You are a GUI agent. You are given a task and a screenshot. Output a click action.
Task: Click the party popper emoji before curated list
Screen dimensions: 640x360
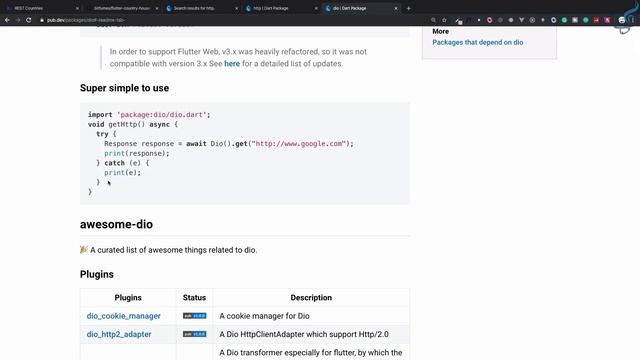click(x=84, y=250)
